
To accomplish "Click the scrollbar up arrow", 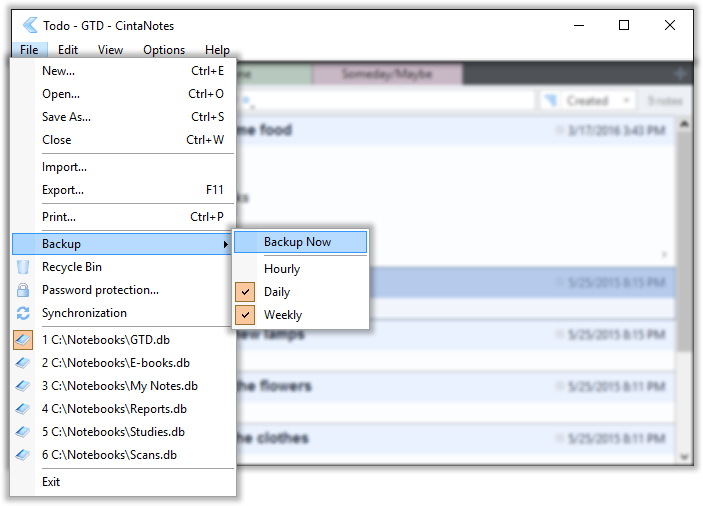I will (x=684, y=124).
